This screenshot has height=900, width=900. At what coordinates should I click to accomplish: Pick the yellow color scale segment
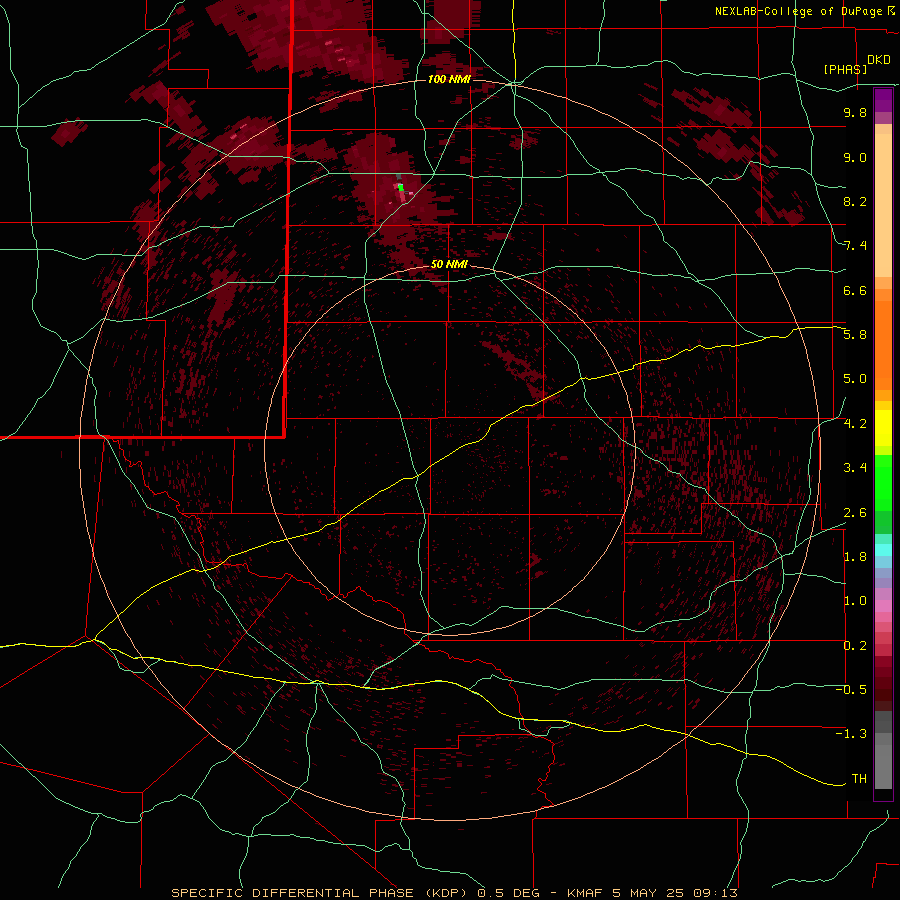[883, 428]
